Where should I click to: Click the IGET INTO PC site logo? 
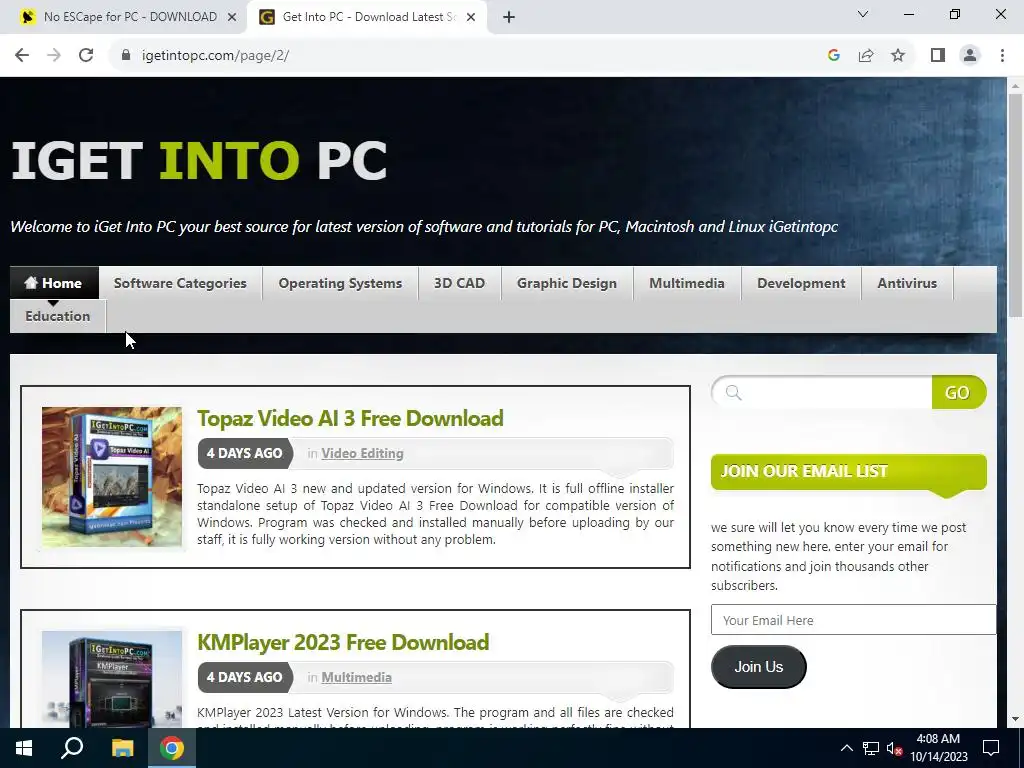pyautogui.click(x=199, y=161)
